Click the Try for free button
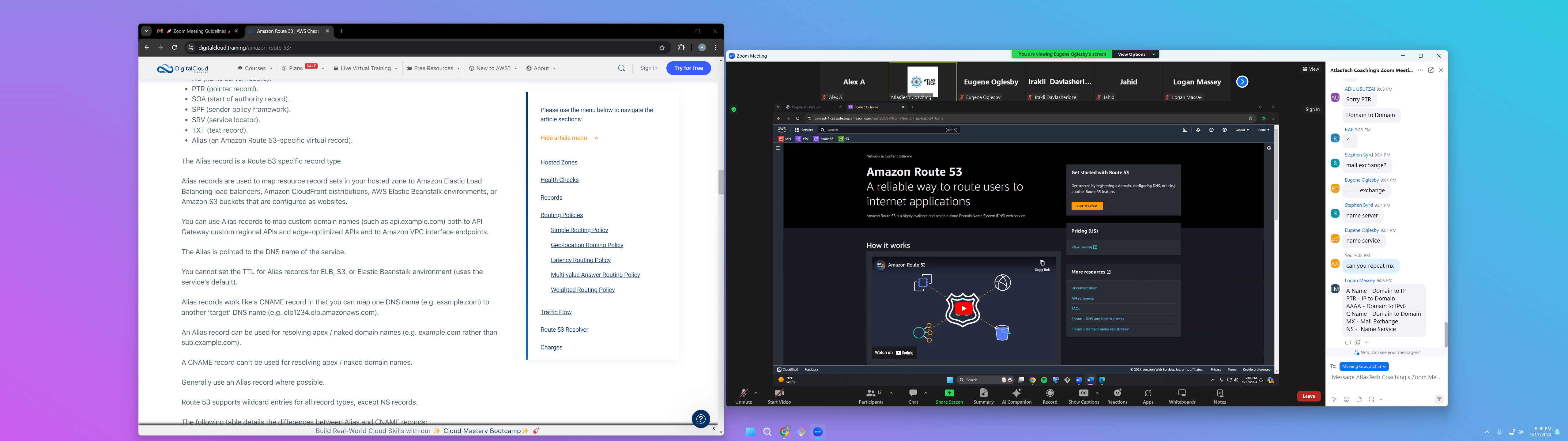Image resolution: width=1568 pixels, height=441 pixels. [688, 68]
